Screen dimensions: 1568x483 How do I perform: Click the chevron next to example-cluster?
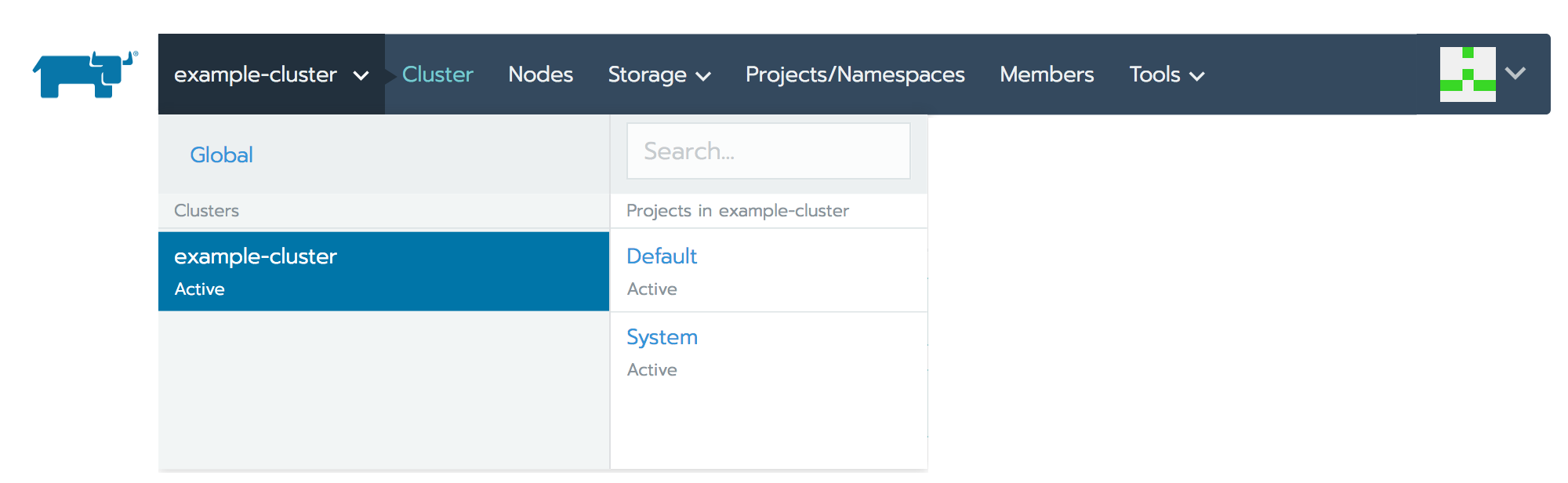tap(361, 76)
